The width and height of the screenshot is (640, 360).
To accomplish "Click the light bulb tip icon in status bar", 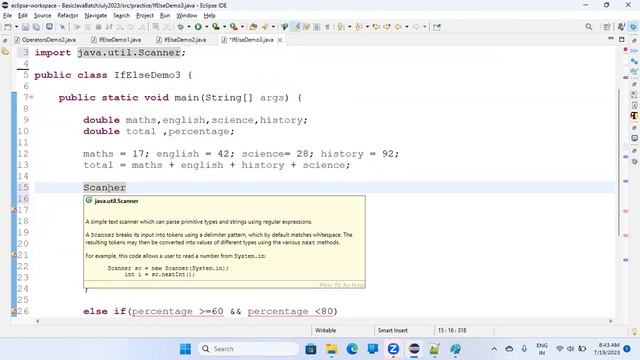I will coord(634,331).
